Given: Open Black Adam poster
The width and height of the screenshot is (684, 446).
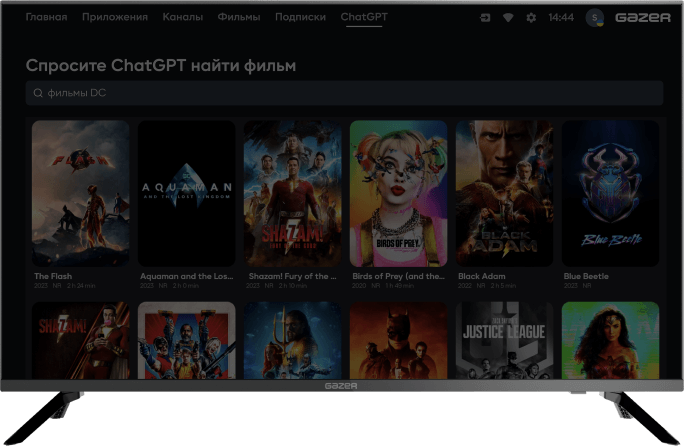Looking at the screenshot, I should [504, 193].
